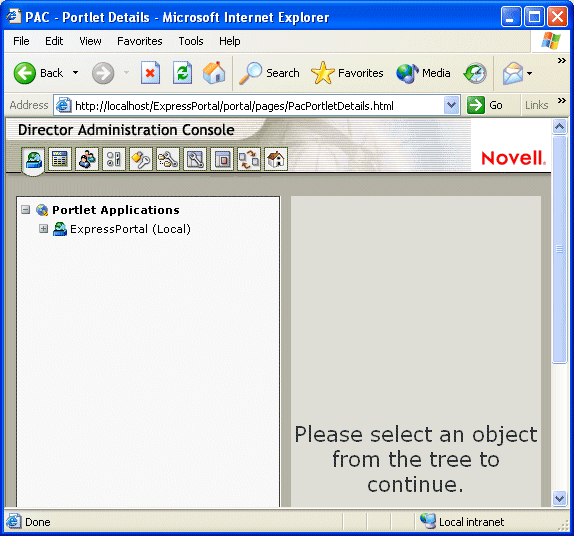Expand the Links bar chevron
Image resolution: width=574 pixels, height=536 pixels.
tap(562, 101)
